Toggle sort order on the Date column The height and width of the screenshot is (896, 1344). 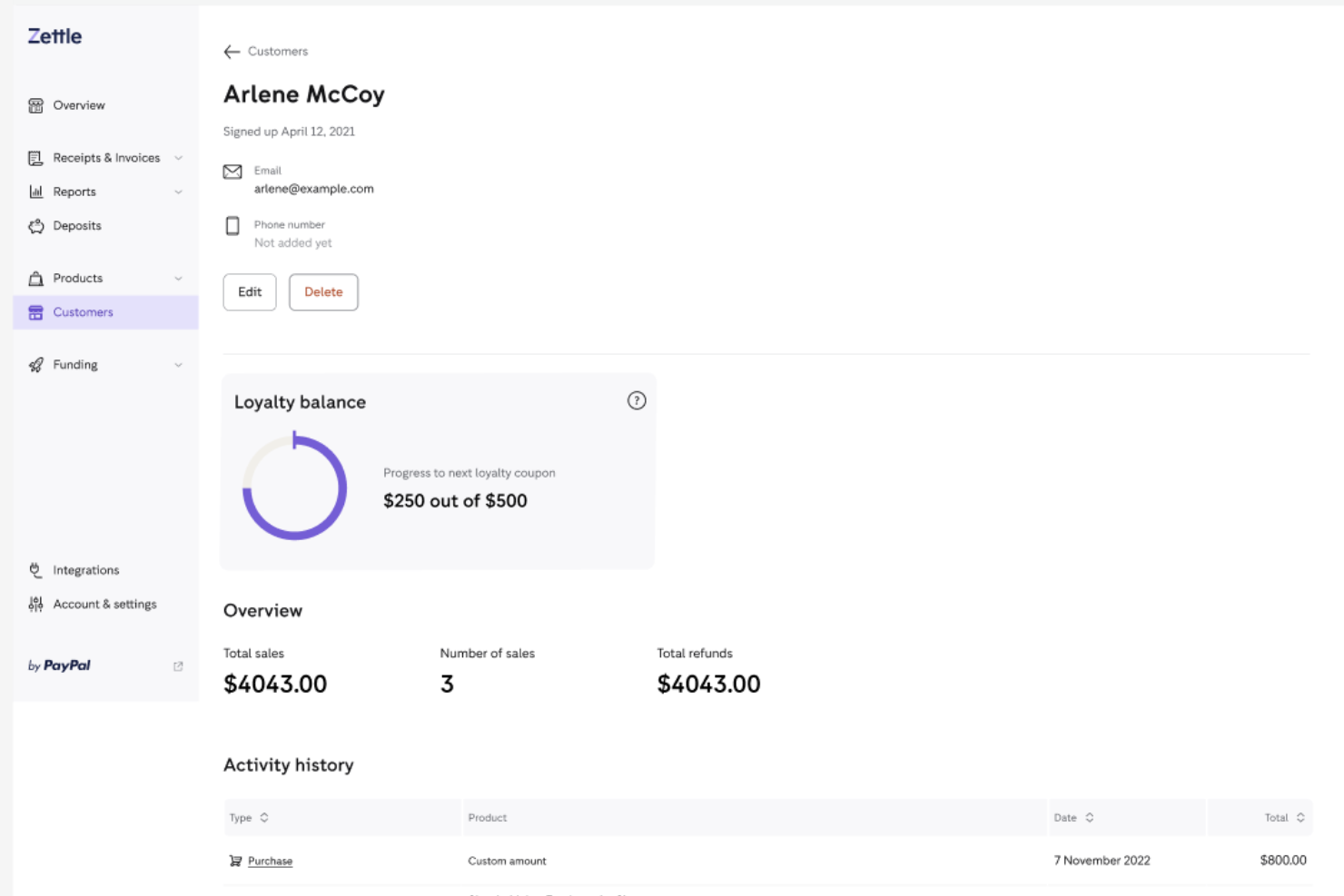pyautogui.click(x=1089, y=817)
